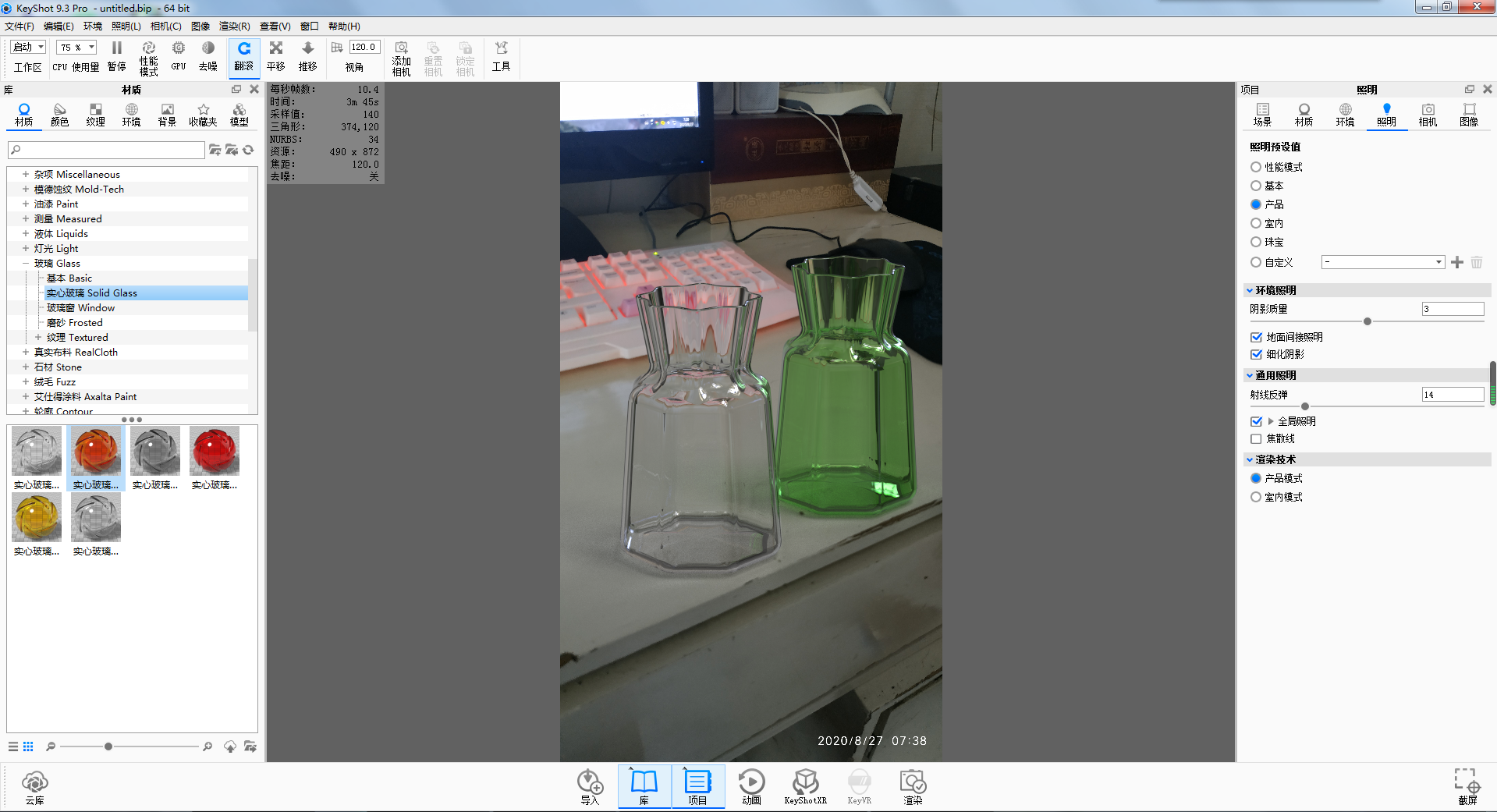Select 液体 Liquids material category
The width and height of the screenshot is (1497, 812).
coord(61,233)
